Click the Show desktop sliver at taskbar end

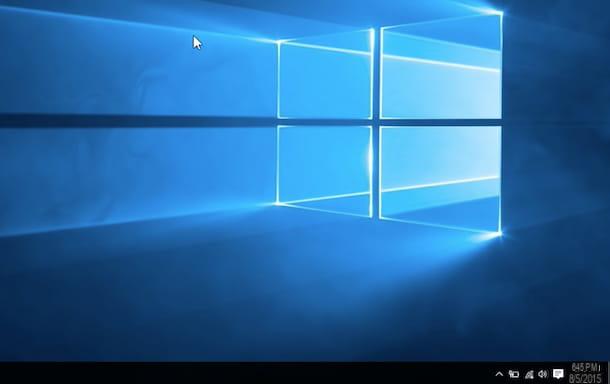[x=608, y=373]
